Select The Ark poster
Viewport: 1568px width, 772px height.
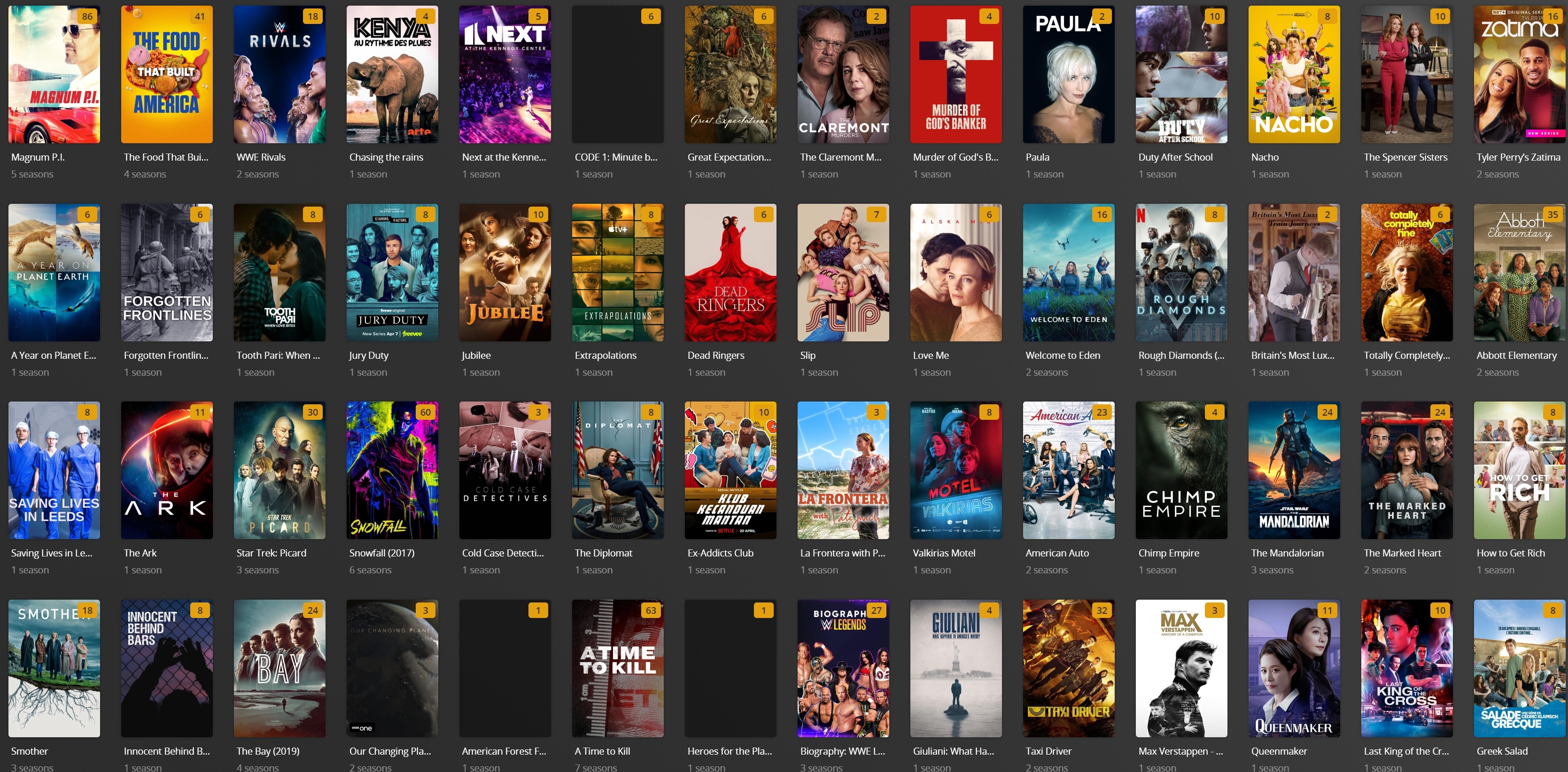[167, 470]
